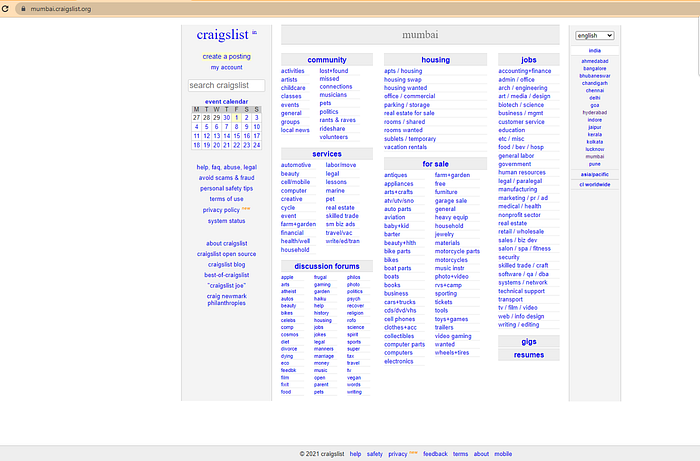The height and width of the screenshot is (461, 700).
Task: Switch to bangalore city site
Action: click(x=595, y=68)
